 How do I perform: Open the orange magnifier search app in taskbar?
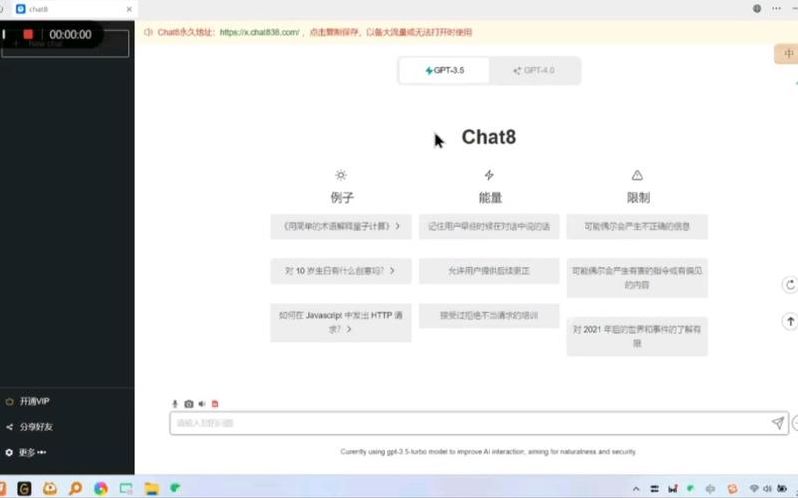click(75, 489)
